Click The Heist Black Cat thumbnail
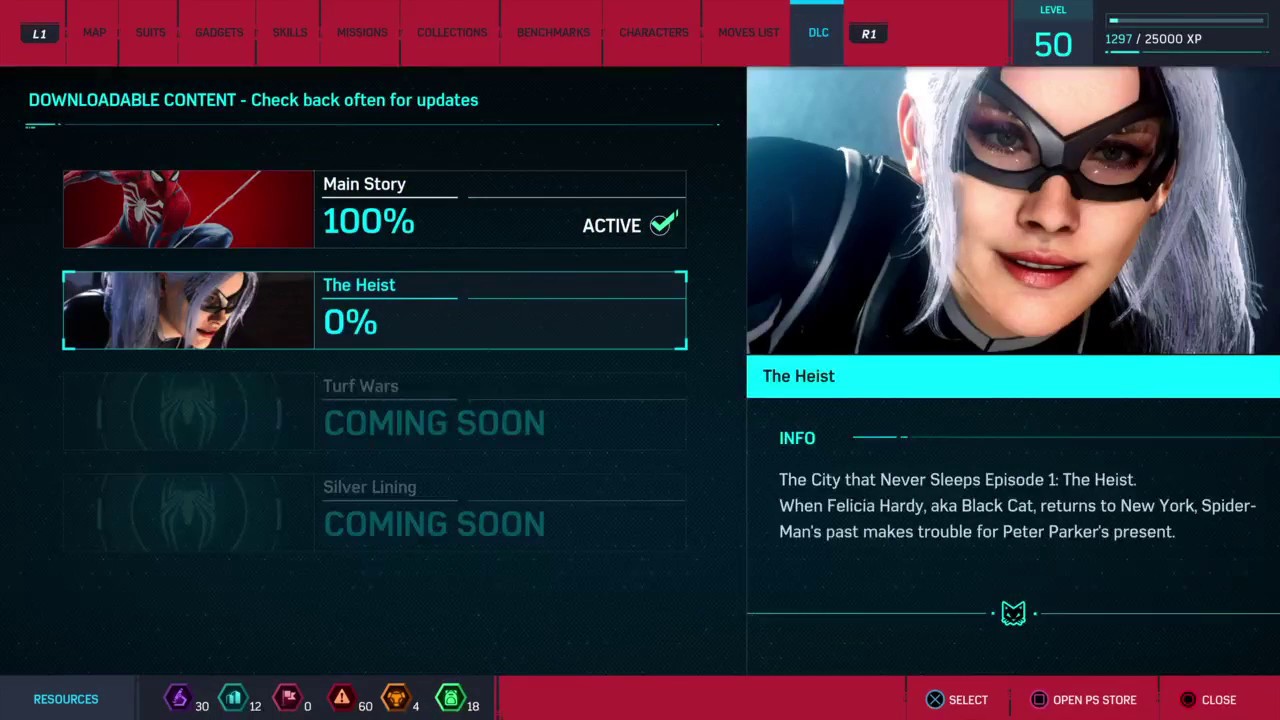Image resolution: width=1280 pixels, height=720 pixels. (x=188, y=310)
